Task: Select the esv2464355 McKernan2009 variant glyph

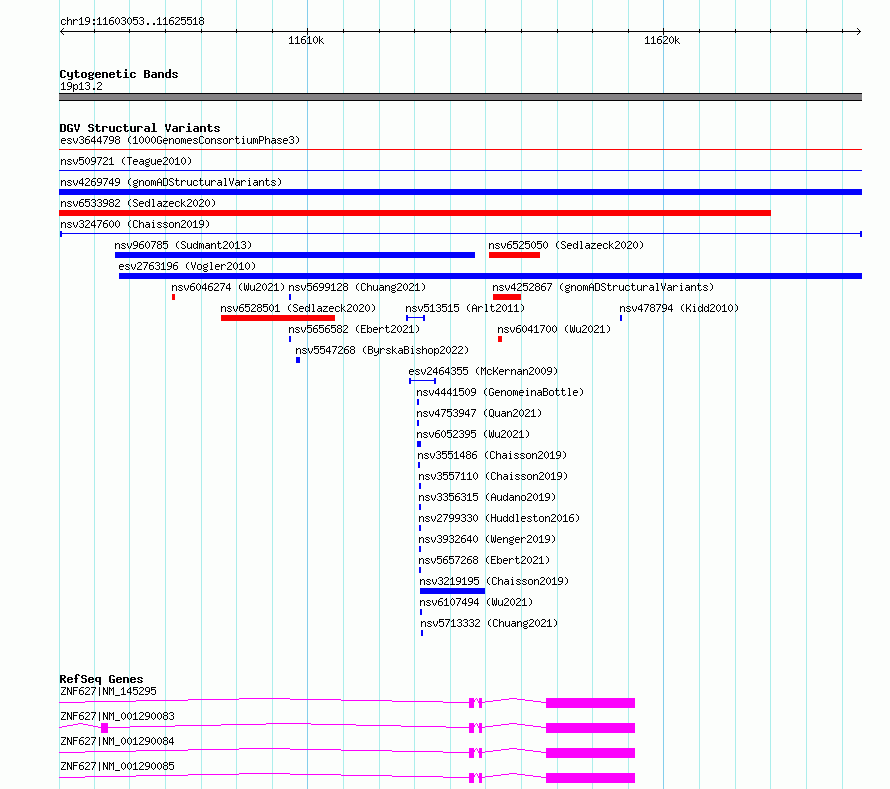Action: [422, 381]
